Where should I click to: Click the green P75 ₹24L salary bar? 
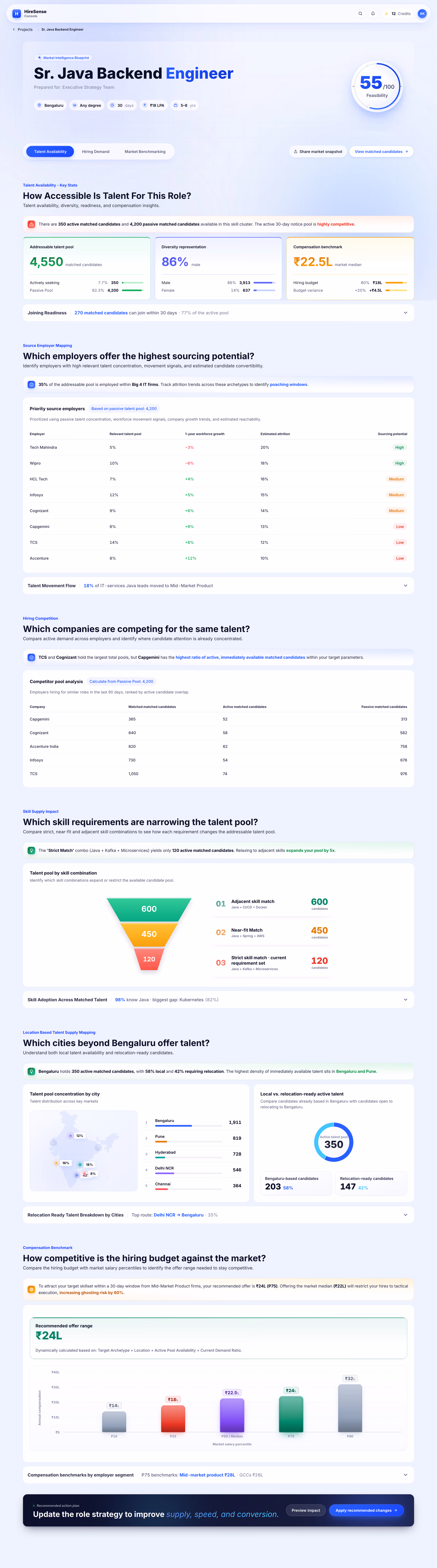point(291,1414)
